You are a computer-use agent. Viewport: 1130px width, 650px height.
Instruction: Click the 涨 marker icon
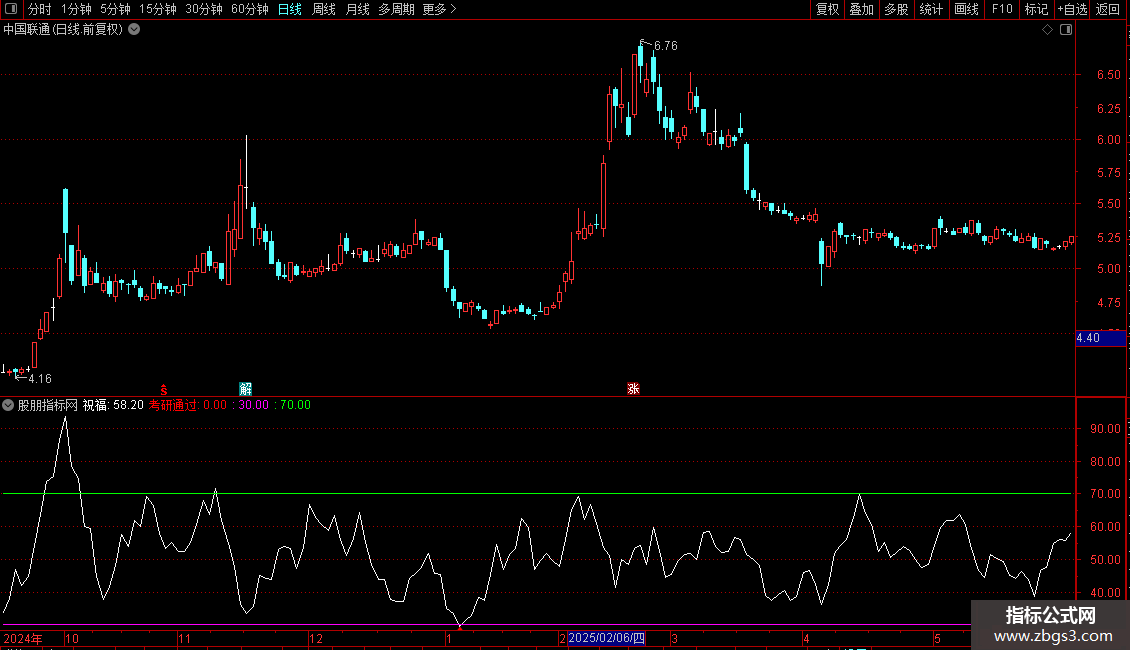[633, 389]
